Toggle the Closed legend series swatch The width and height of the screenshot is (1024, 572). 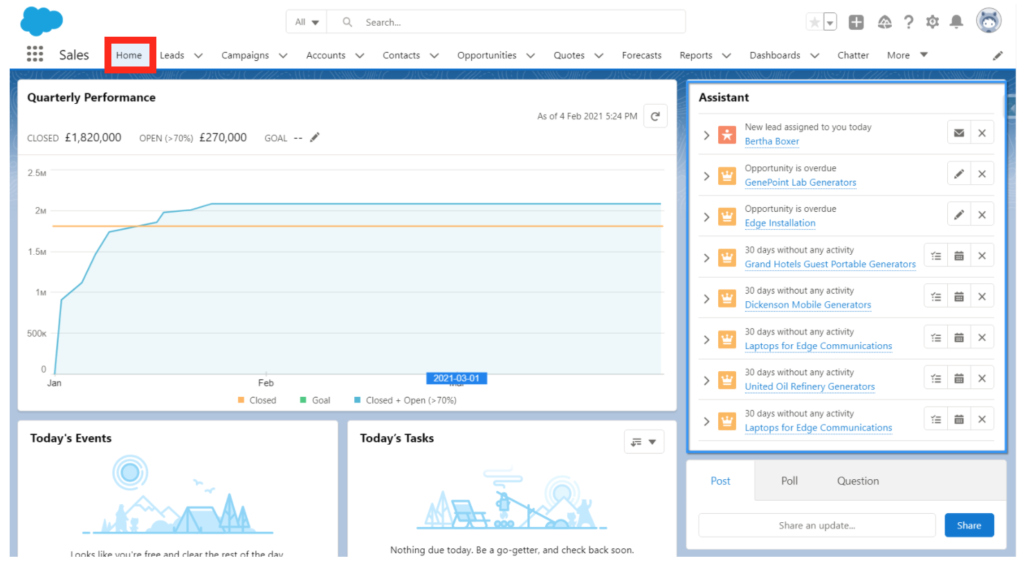coord(241,400)
